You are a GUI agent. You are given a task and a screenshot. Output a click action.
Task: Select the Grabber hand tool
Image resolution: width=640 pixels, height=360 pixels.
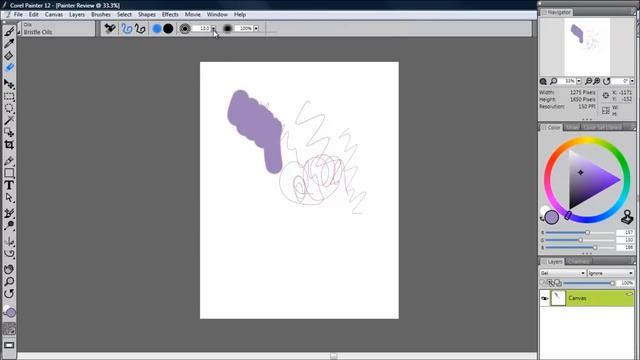point(9,269)
